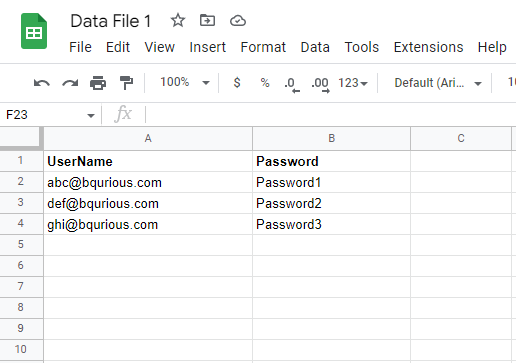The width and height of the screenshot is (516, 363).
Task: Select cell ghi@bqurious.com
Action: click(x=148, y=224)
